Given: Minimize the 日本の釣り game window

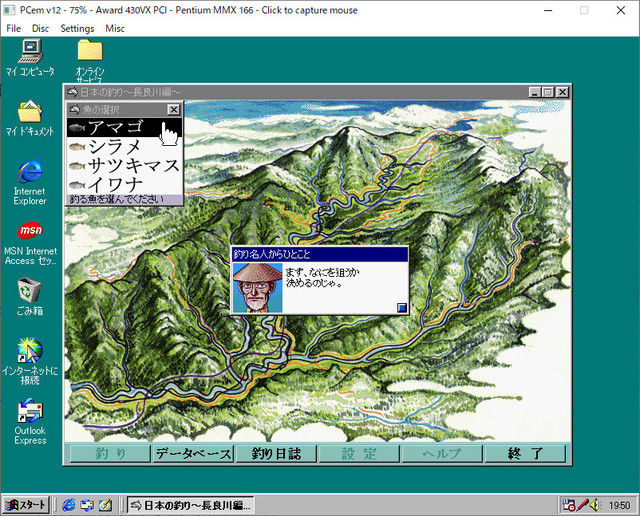Looking at the screenshot, I should tap(535, 92).
